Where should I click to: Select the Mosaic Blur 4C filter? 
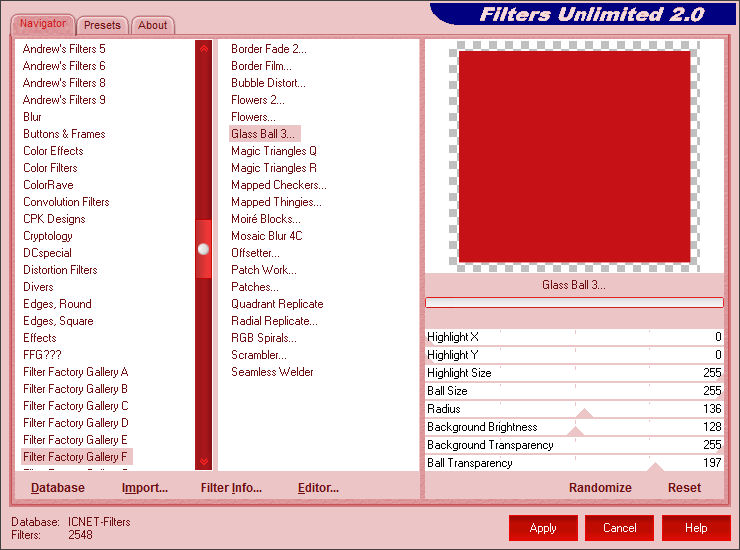(x=267, y=236)
